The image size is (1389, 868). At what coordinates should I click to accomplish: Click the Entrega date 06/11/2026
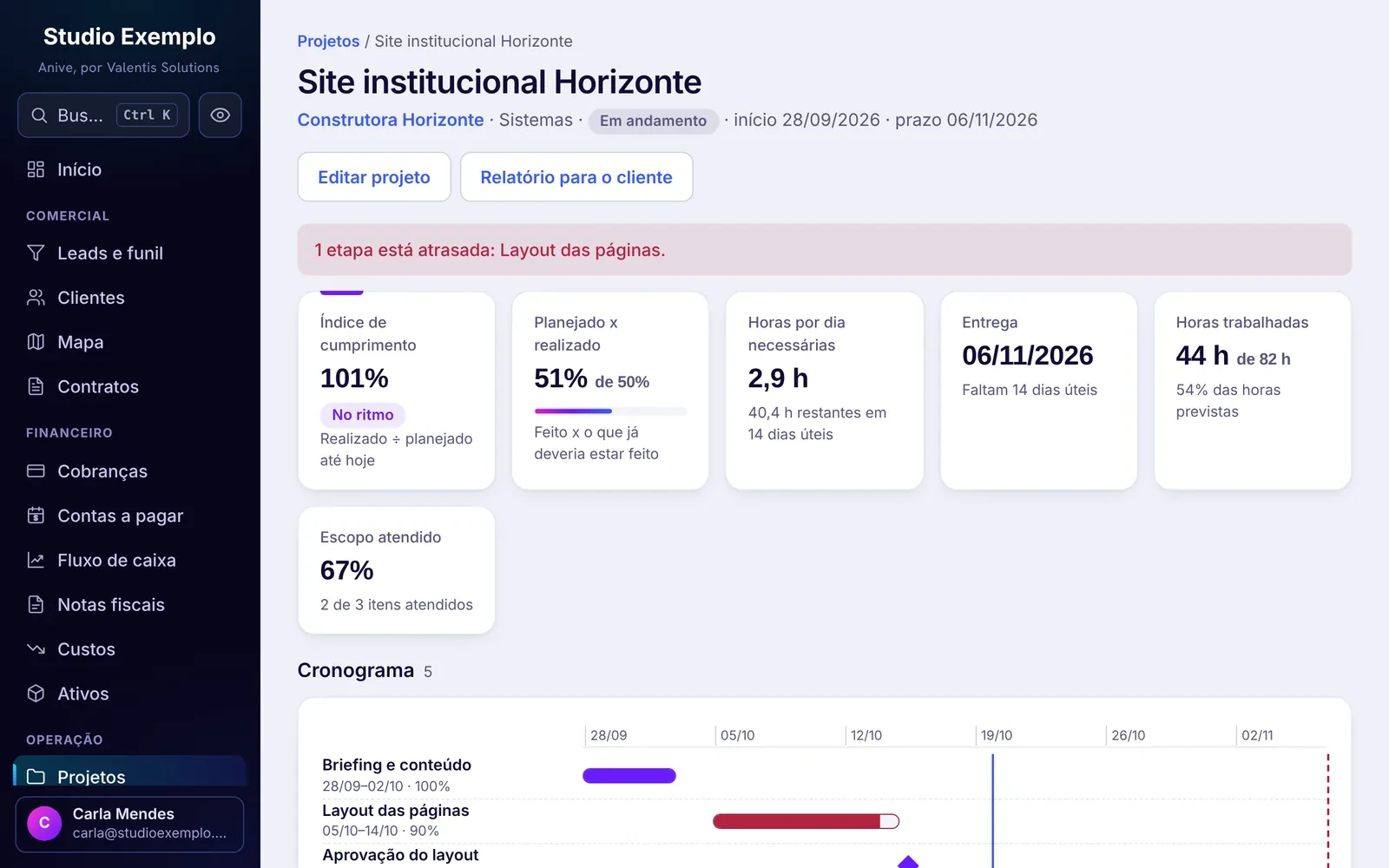[1028, 355]
